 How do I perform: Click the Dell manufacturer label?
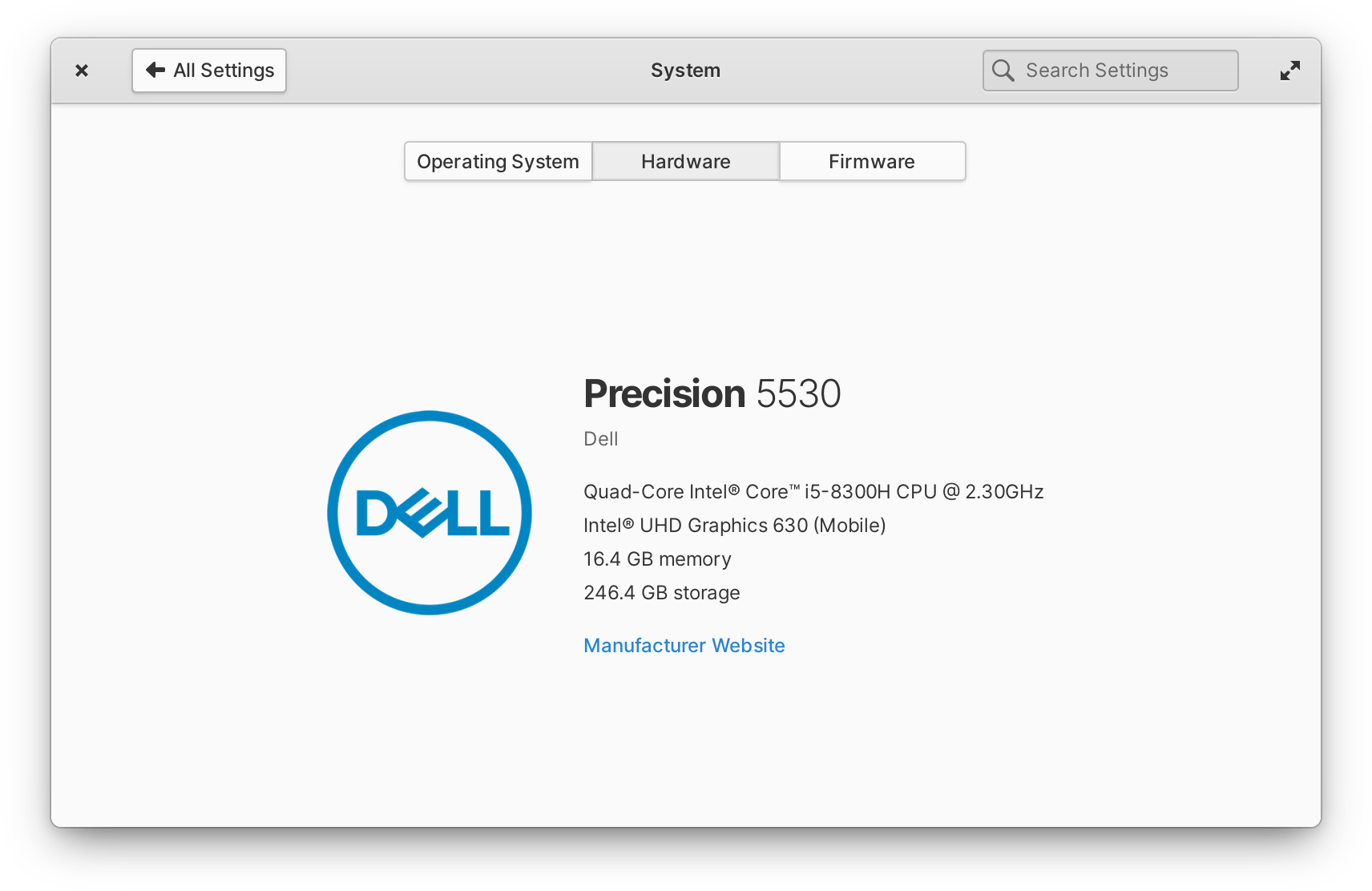point(600,439)
